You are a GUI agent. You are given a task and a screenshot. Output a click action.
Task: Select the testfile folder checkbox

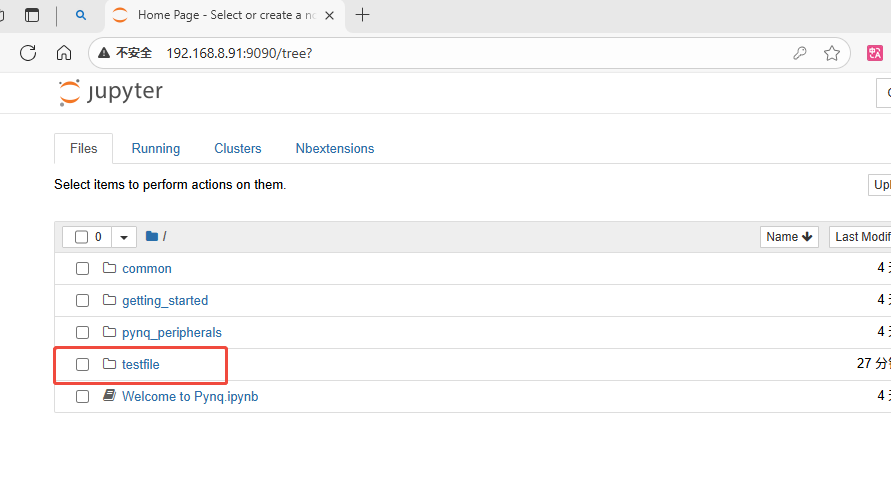[83, 365]
